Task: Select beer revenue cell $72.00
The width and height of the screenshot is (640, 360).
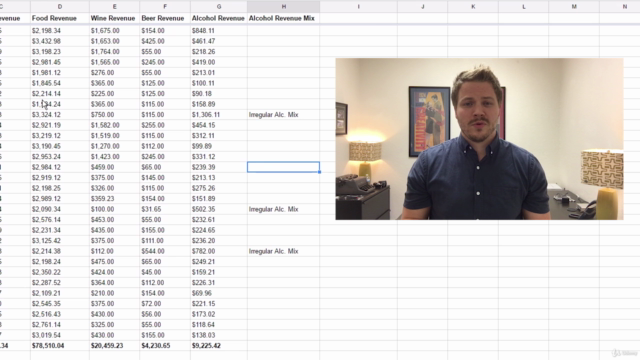Action: pyautogui.click(x=165, y=304)
